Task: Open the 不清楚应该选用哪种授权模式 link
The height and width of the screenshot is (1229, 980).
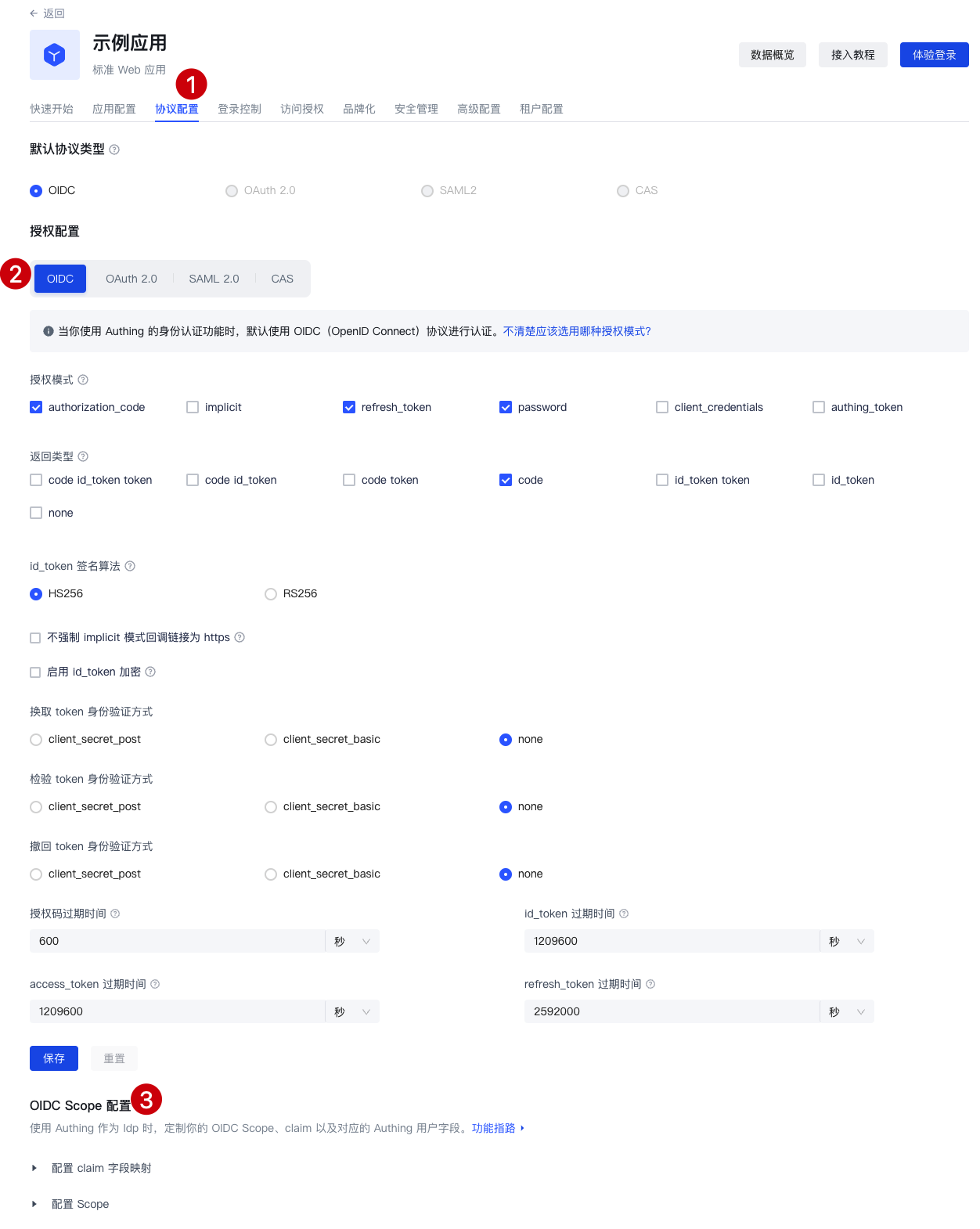Action: pos(577,331)
